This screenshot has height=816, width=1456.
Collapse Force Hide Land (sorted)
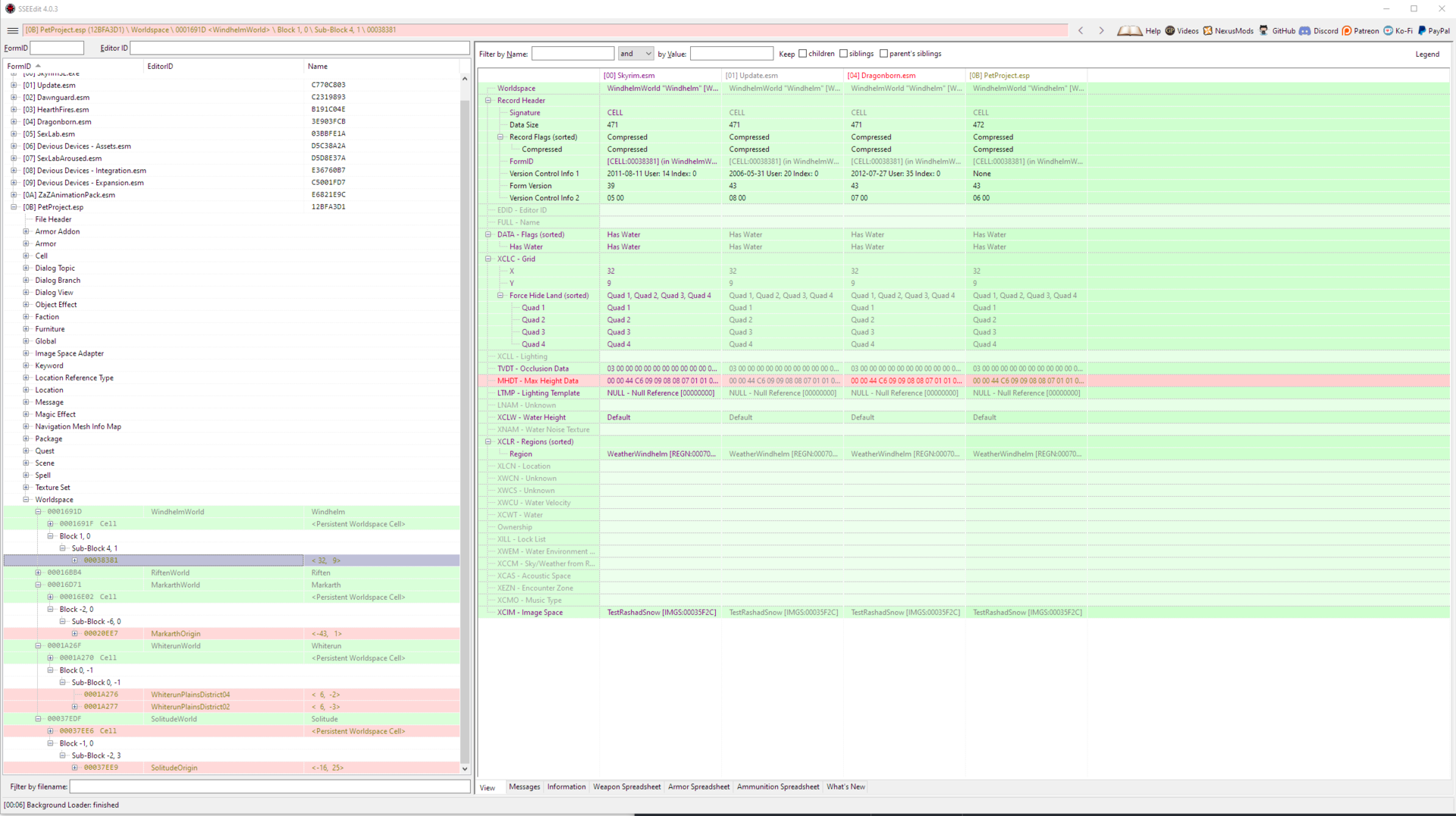point(500,295)
